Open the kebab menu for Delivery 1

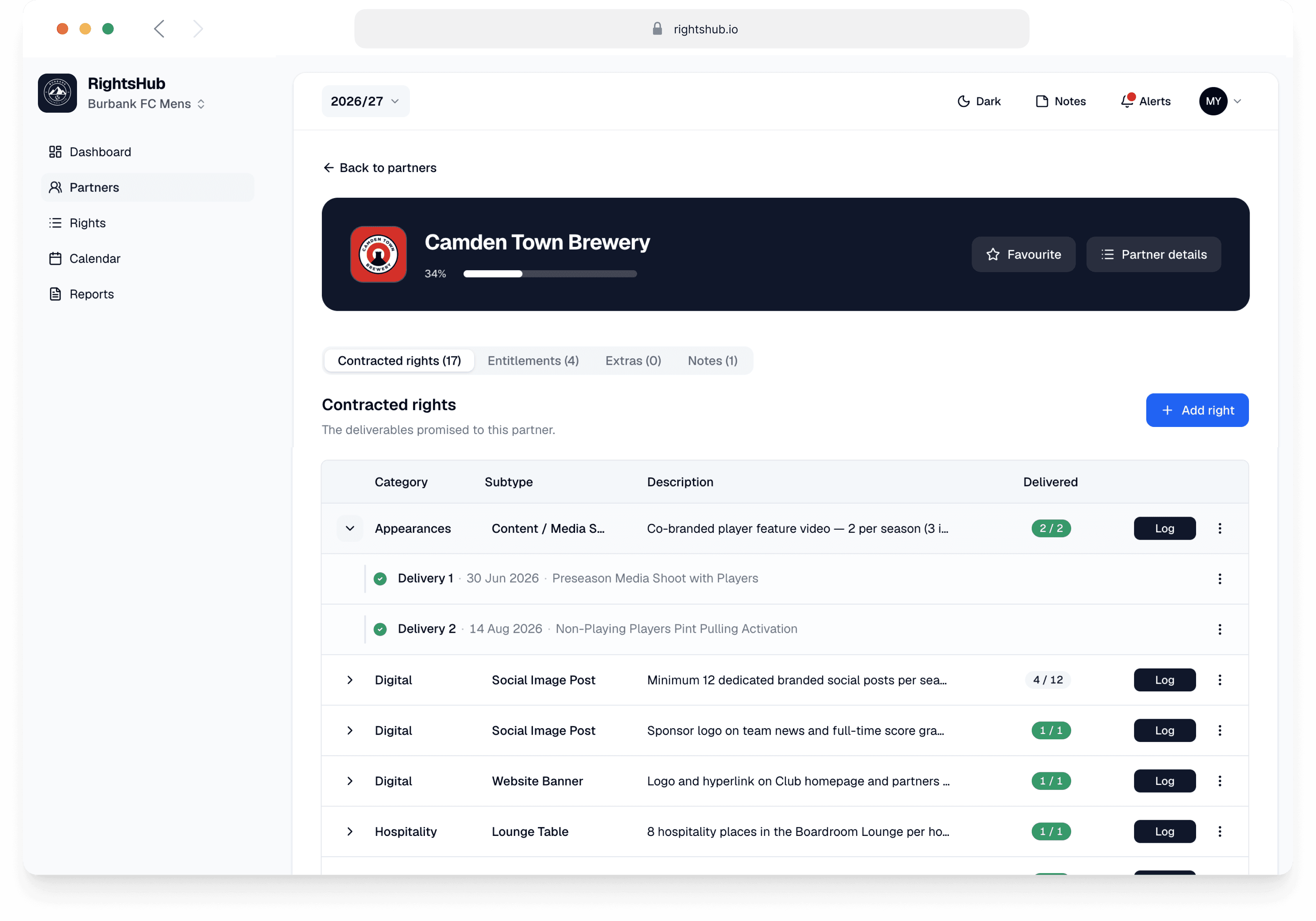pos(1220,579)
